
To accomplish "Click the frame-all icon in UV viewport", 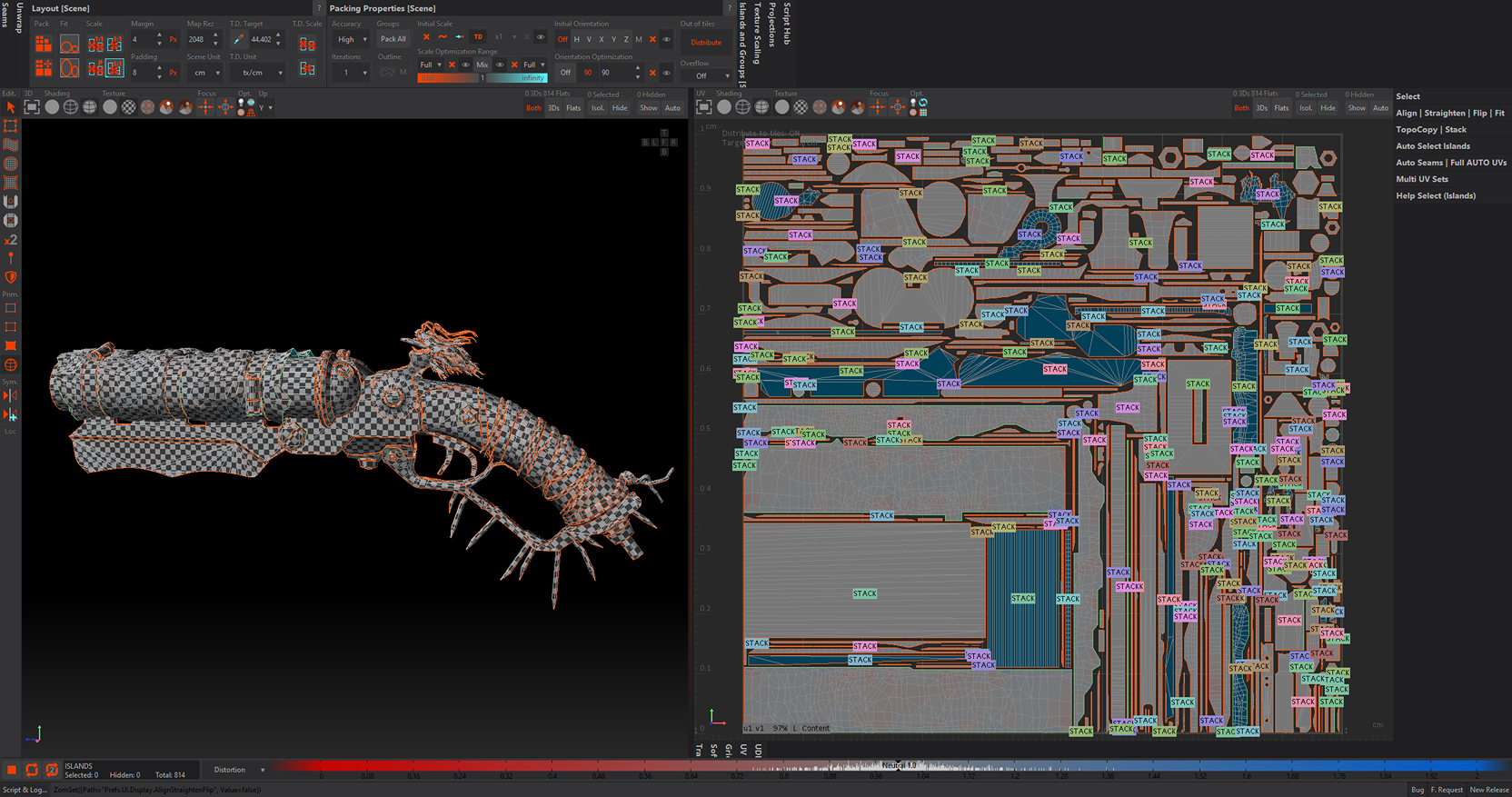I will (x=704, y=107).
